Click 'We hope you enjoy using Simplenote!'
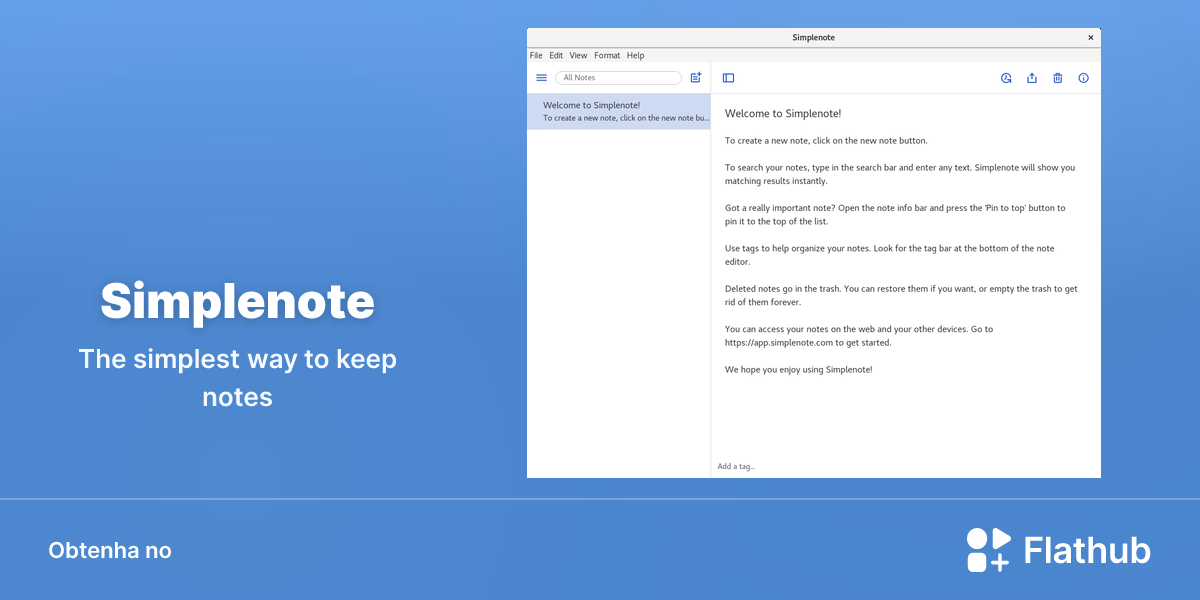 coord(799,370)
